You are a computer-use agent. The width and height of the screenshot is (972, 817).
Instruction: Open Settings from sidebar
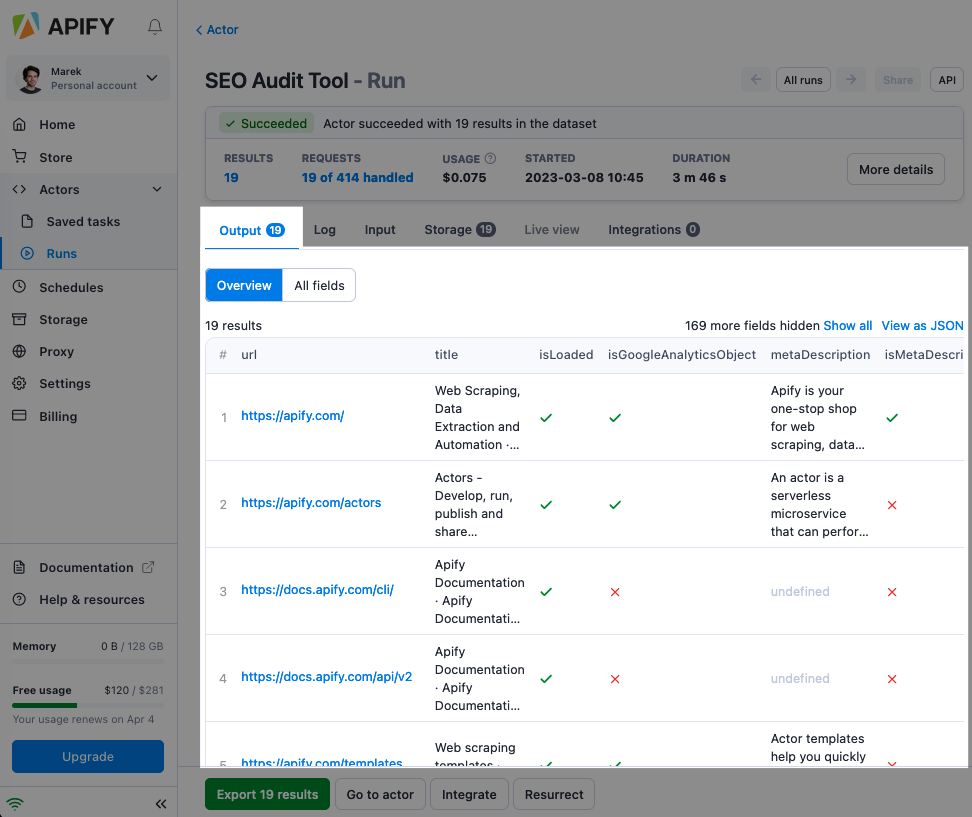click(x=64, y=384)
